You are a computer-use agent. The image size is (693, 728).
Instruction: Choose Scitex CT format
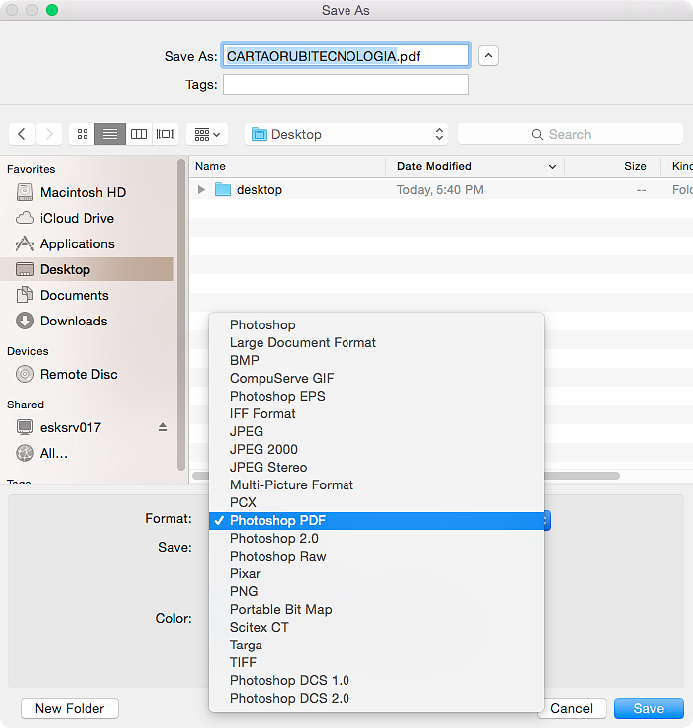[376, 627]
